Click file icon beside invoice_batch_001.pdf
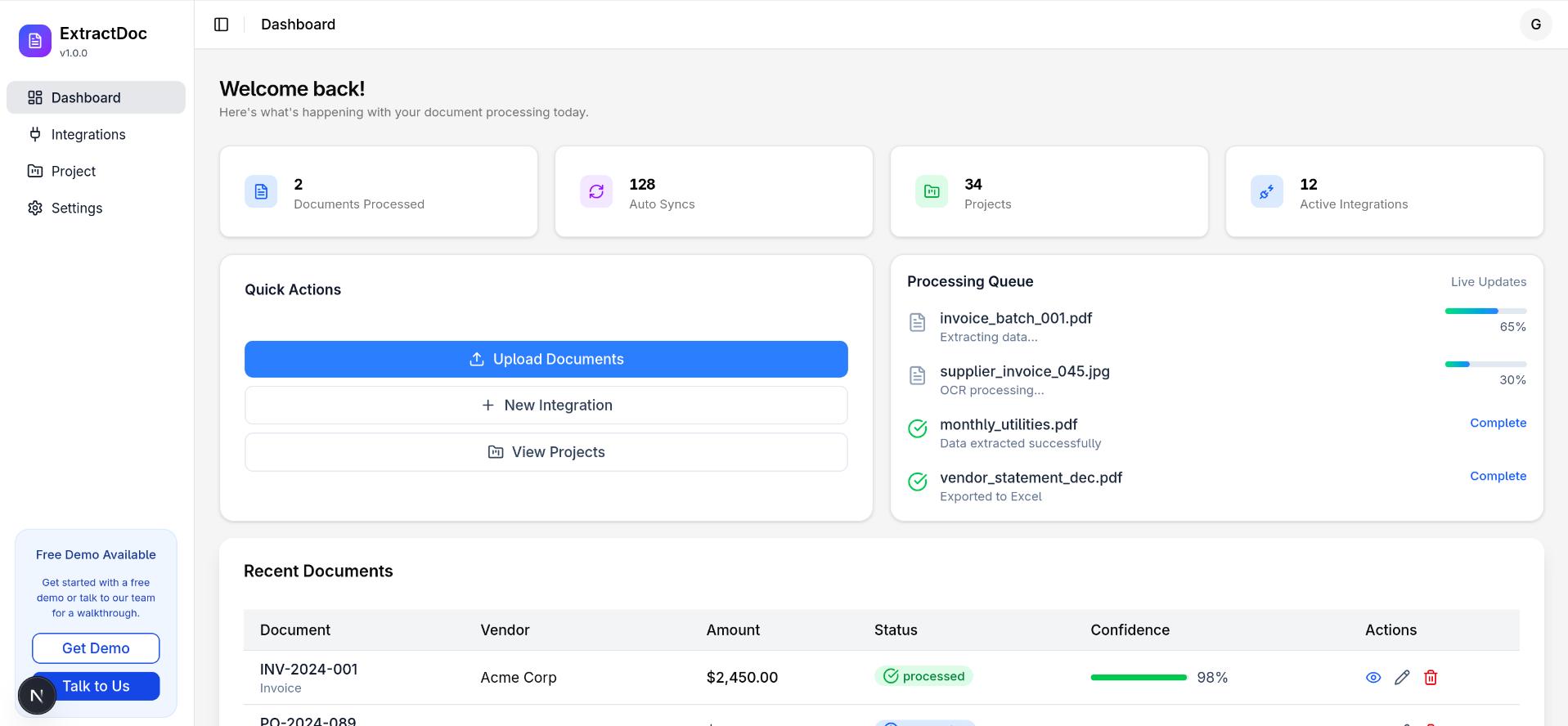 point(918,322)
